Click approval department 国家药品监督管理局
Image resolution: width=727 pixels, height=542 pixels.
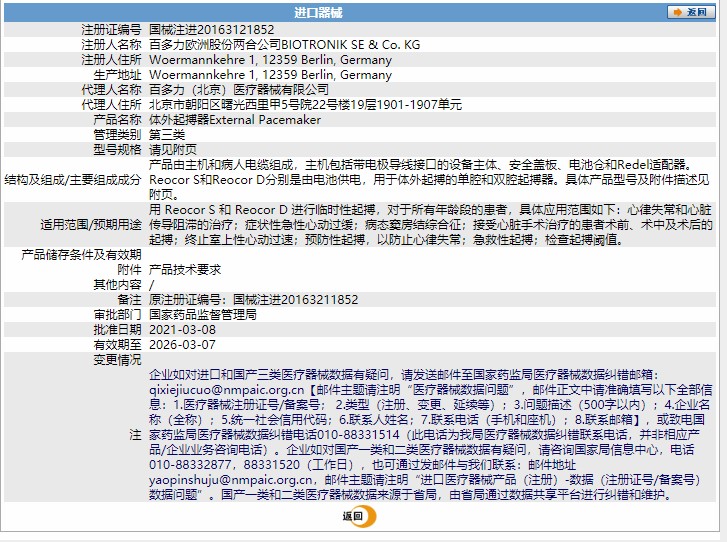[203, 315]
